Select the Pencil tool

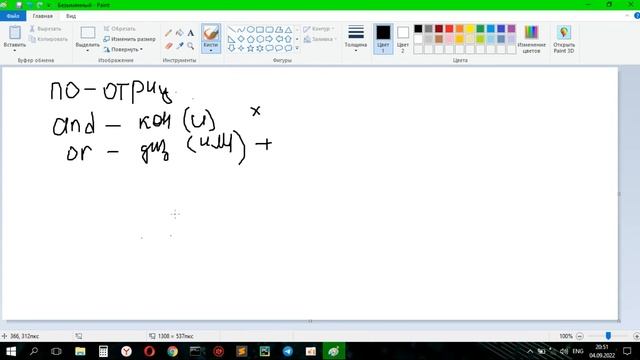pyautogui.click(x=168, y=33)
